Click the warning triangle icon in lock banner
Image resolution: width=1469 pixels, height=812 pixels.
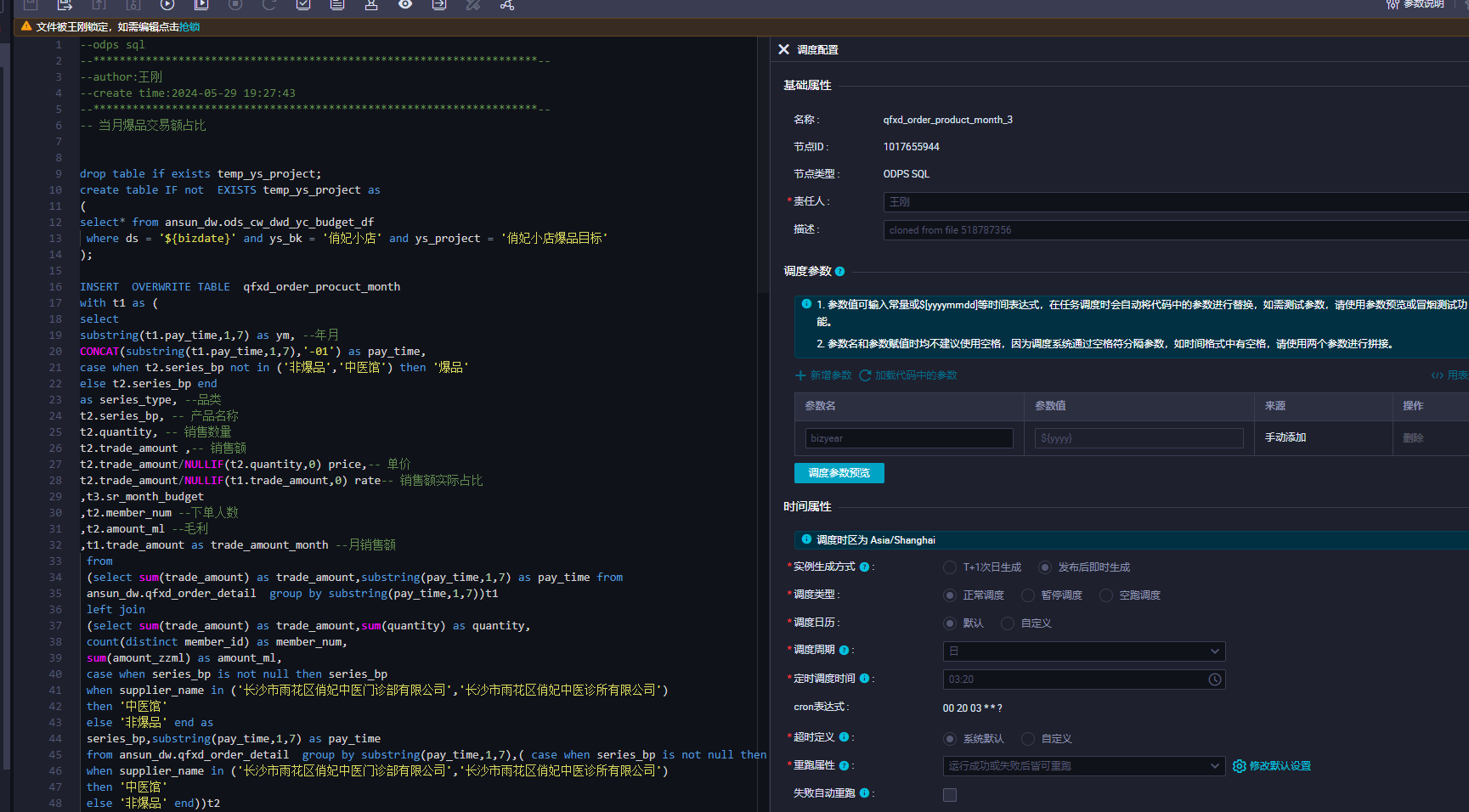pos(26,26)
